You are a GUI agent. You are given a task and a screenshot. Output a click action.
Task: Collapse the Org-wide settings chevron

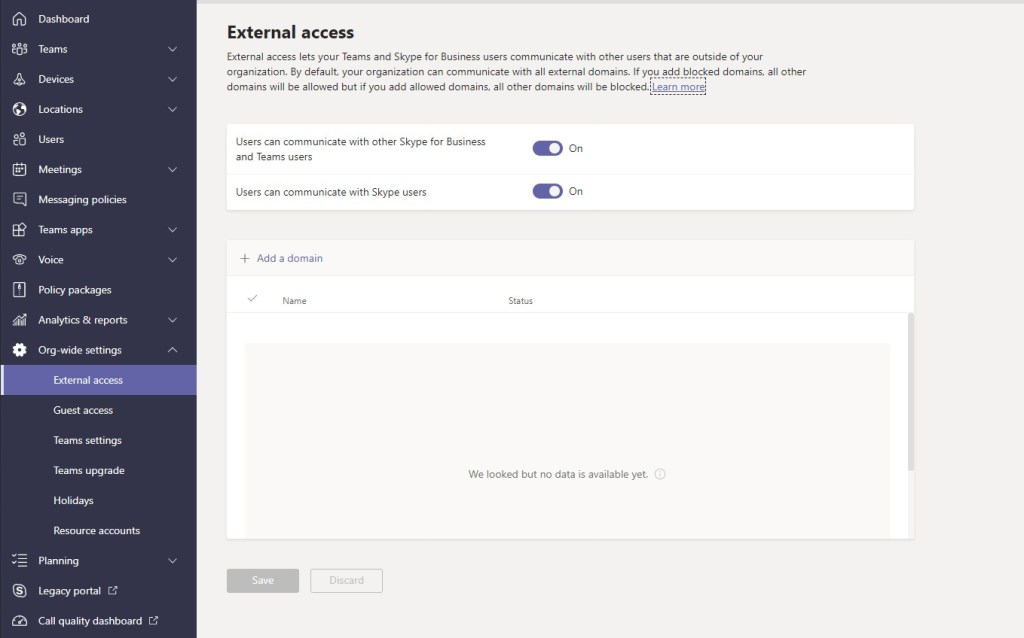coord(172,350)
